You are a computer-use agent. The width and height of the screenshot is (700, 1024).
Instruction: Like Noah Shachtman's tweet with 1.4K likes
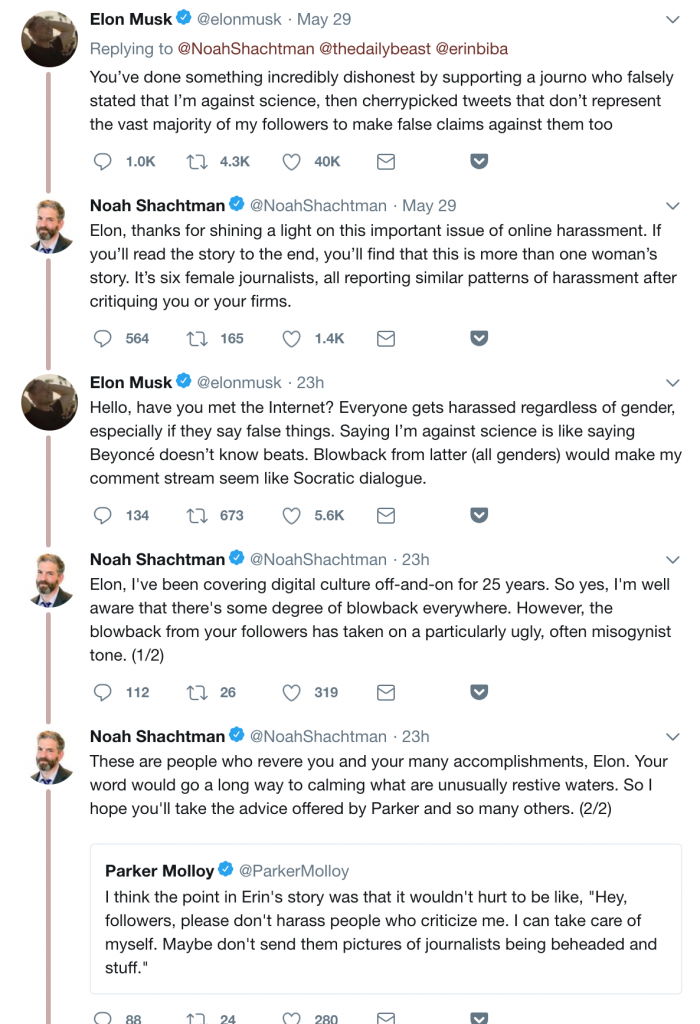pos(291,338)
